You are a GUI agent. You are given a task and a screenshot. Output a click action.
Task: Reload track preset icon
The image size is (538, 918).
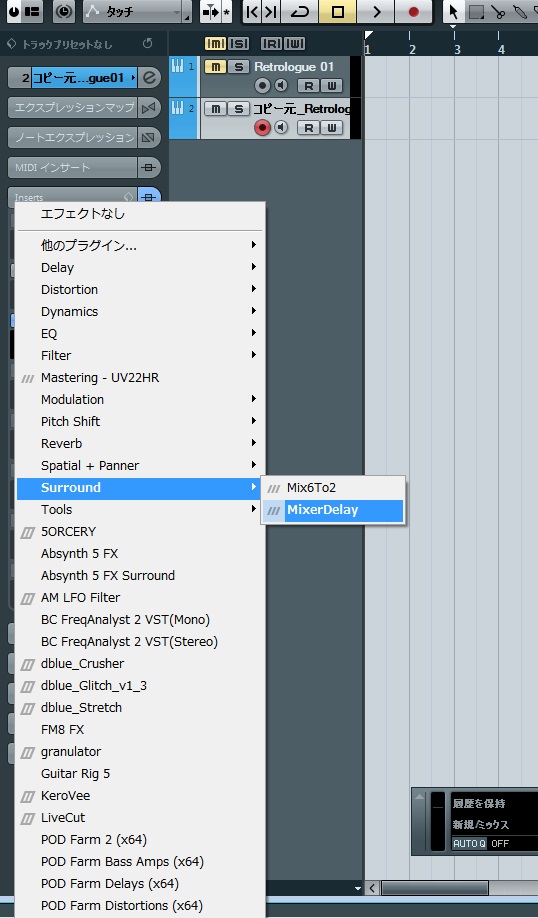coord(148,44)
